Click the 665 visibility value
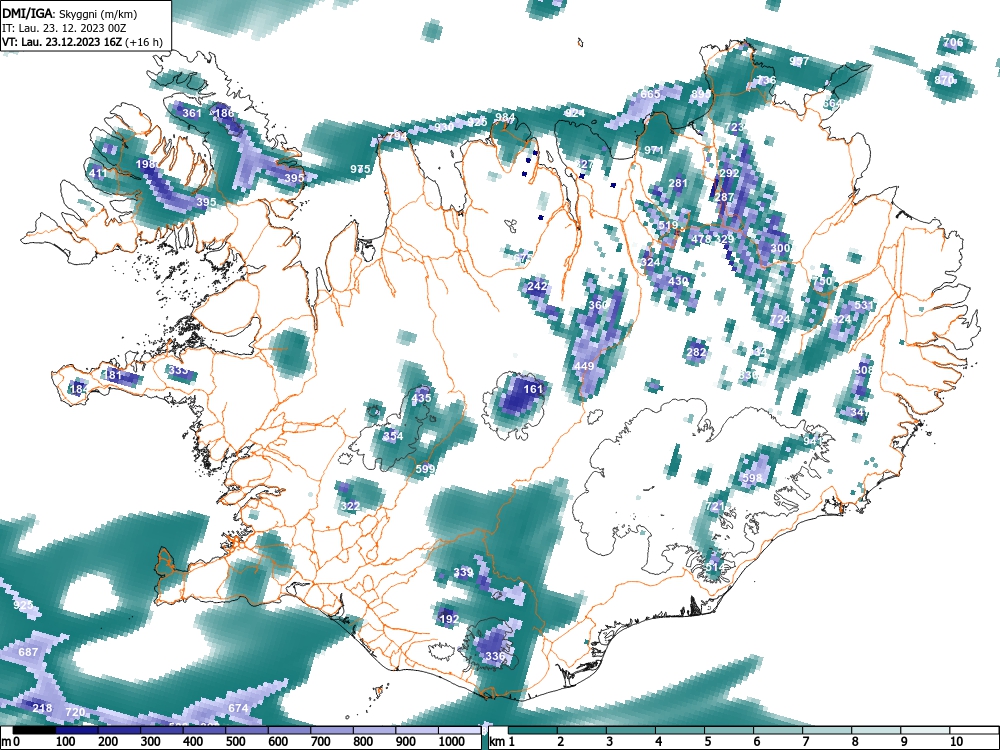This screenshot has height=750, width=1000. coord(651,94)
